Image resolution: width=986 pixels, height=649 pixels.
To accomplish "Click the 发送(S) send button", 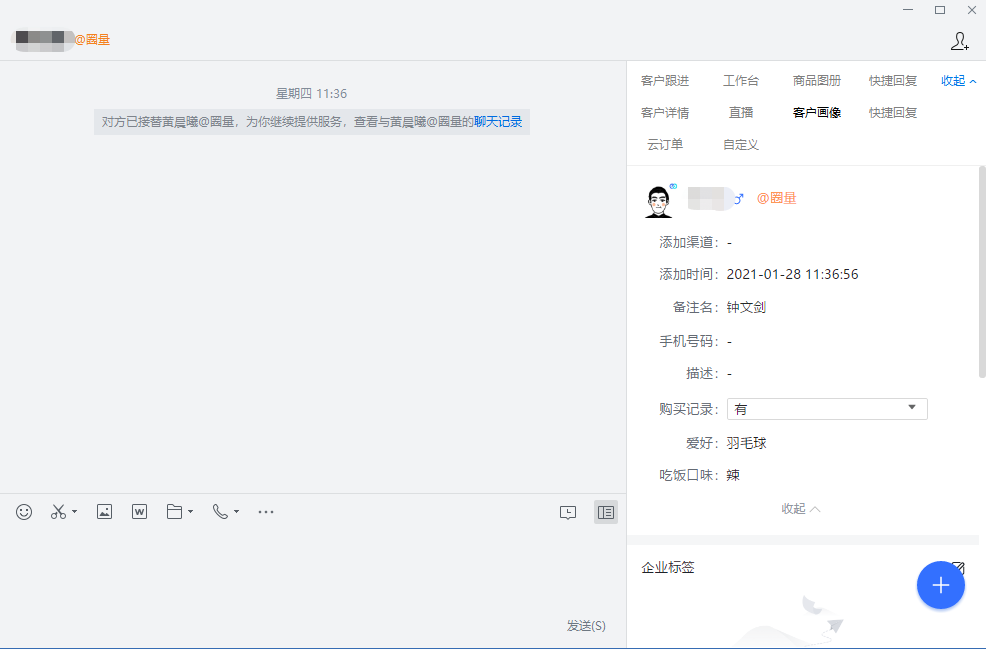I will (586, 626).
